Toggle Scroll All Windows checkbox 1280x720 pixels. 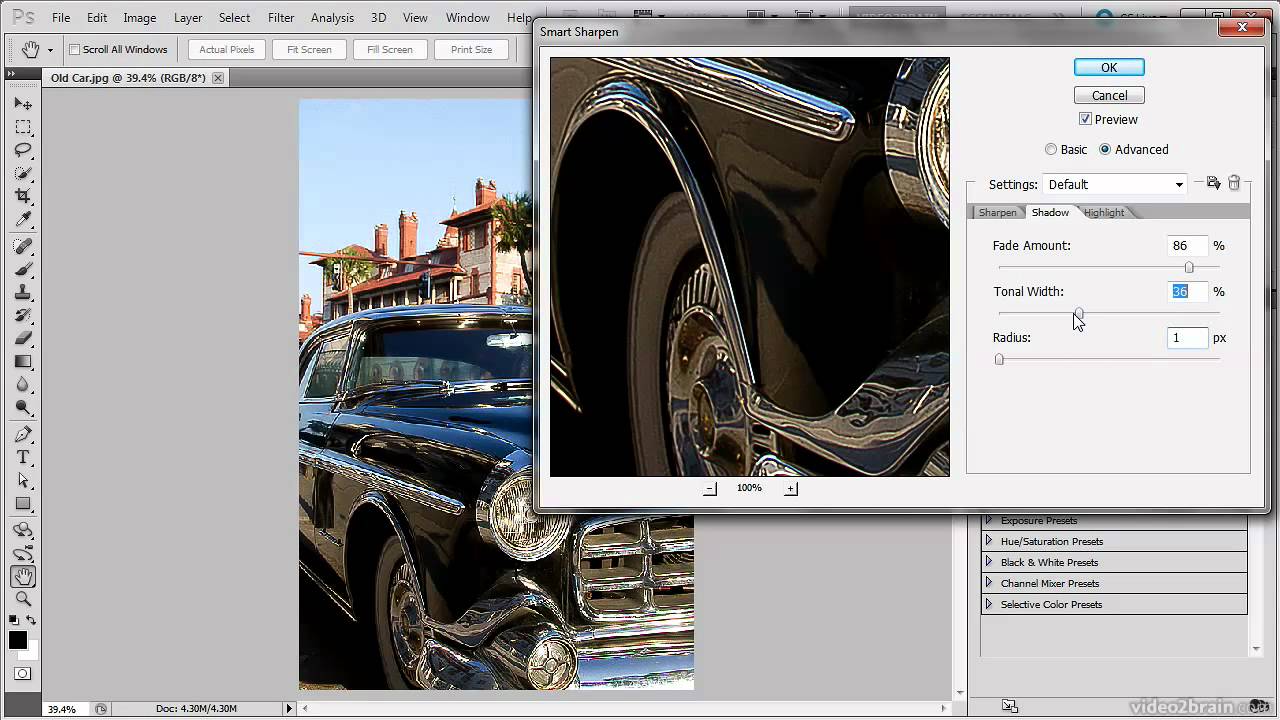point(74,49)
